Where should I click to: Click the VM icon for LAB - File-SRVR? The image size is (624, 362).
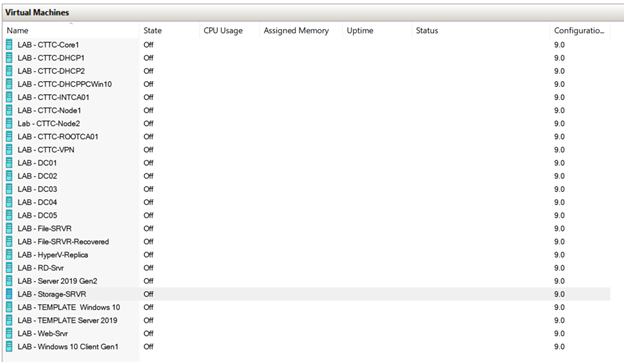pyautogui.click(x=9, y=228)
